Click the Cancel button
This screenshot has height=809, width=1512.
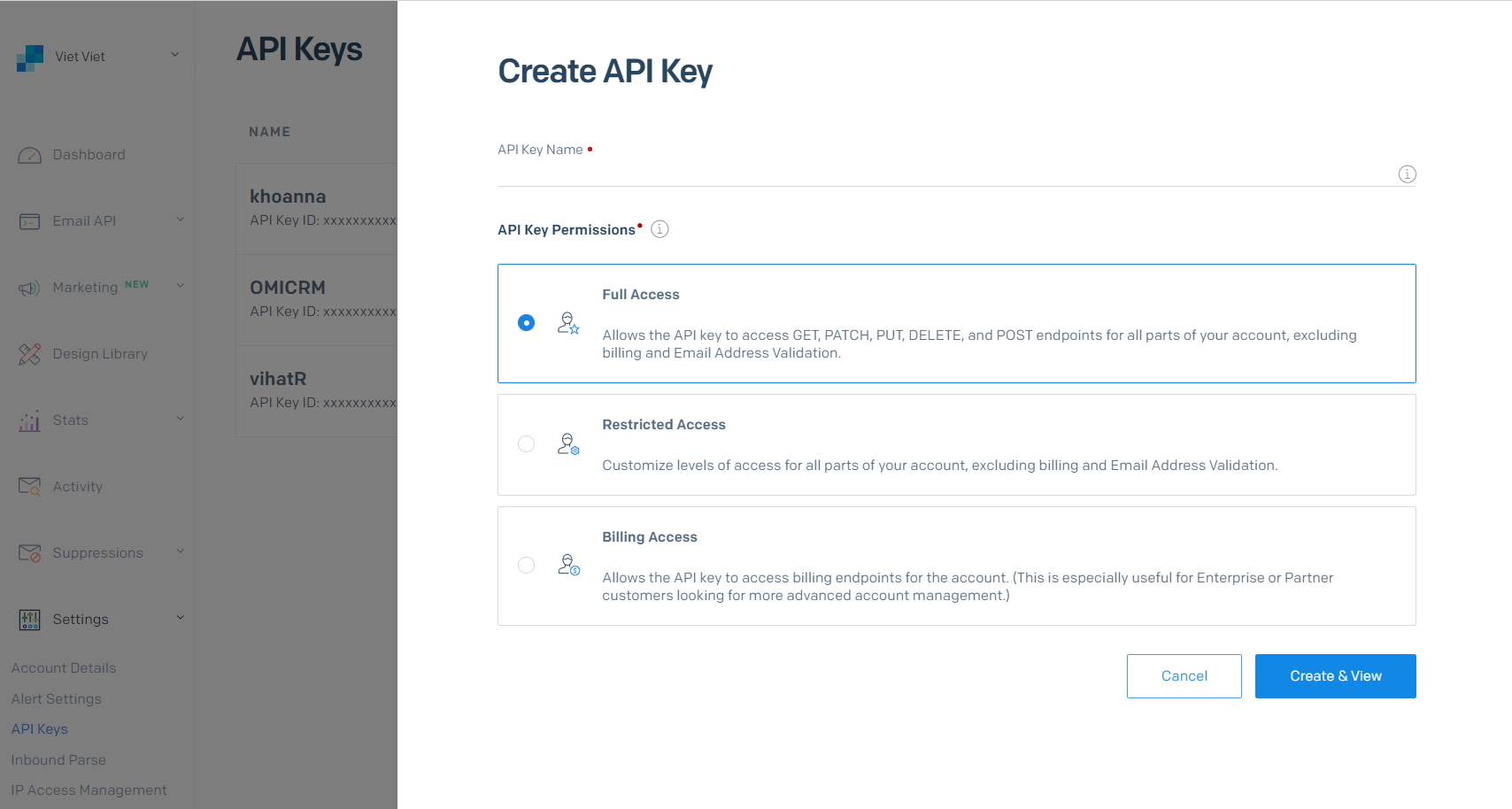[x=1184, y=676]
